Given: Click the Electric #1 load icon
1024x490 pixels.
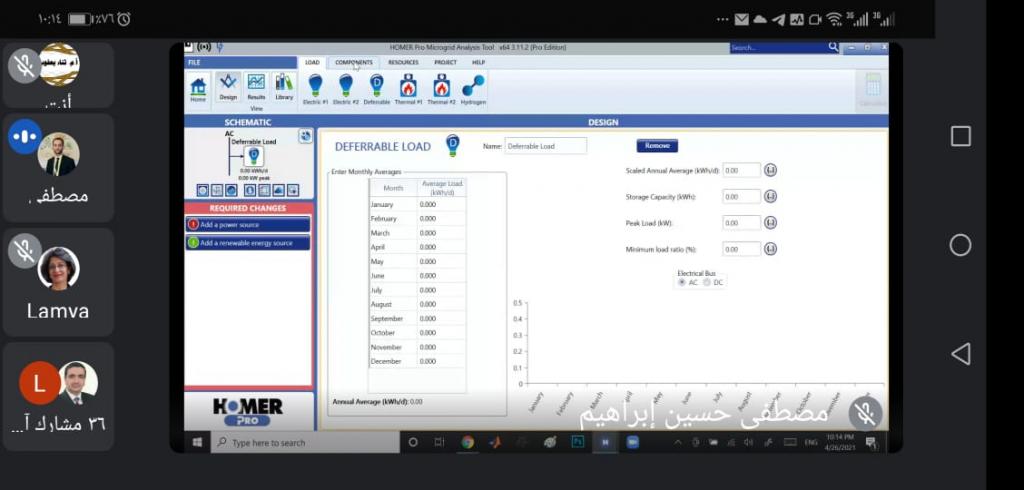Looking at the screenshot, I should pos(315,86).
